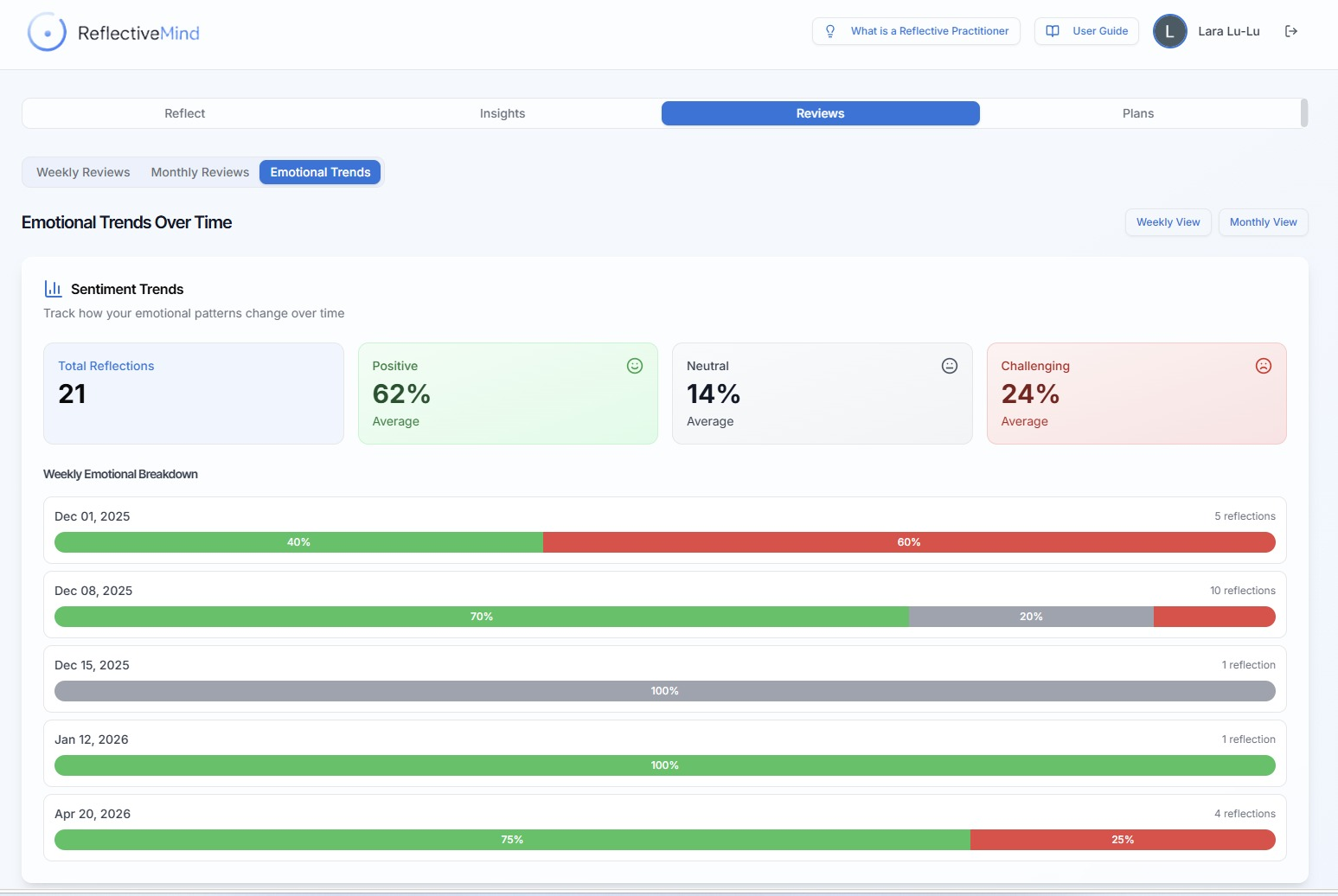The width and height of the screenshot is (1338, 896).
Task: Switch to Weekly View
Action: pyautogui.click(x=1168, y=222)
